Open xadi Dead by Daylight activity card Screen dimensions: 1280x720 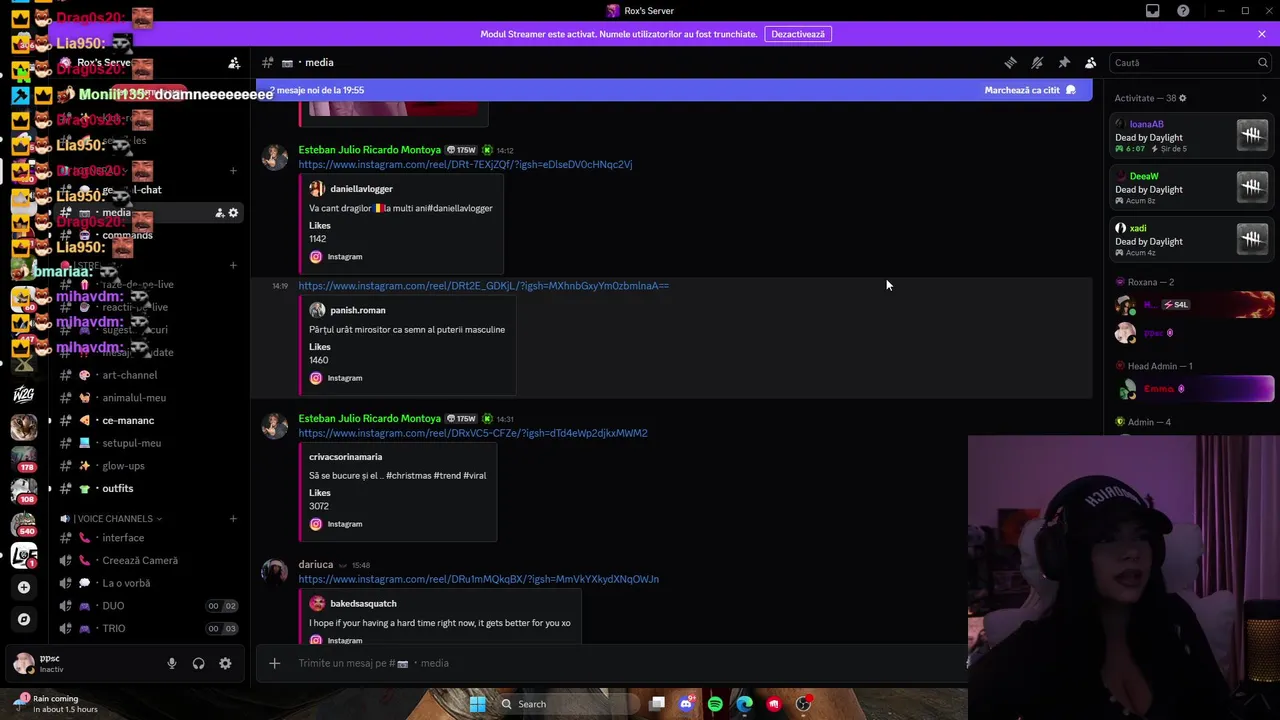click(1194, 240)
